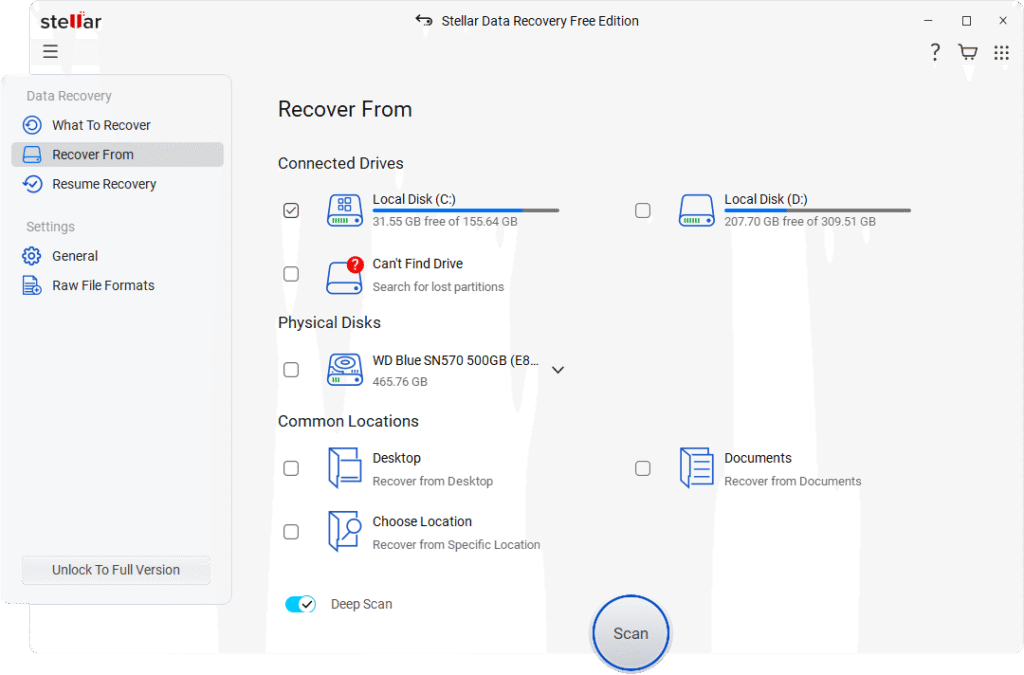Image resolution: width=1024 pixels, height=675 pixels.
Task: Click the Local Disk (C:) label
Action: point(414,199)
